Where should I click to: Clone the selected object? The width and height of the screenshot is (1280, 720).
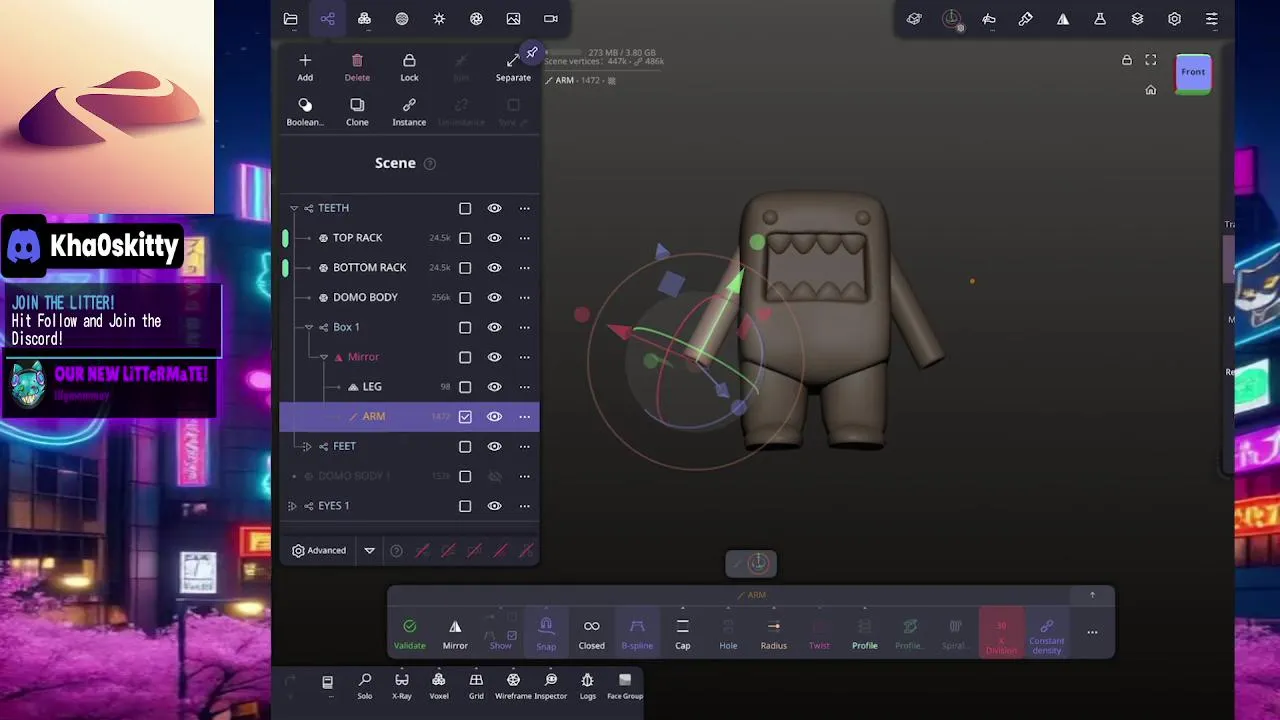pyautogui.click(x=357, y=111)
